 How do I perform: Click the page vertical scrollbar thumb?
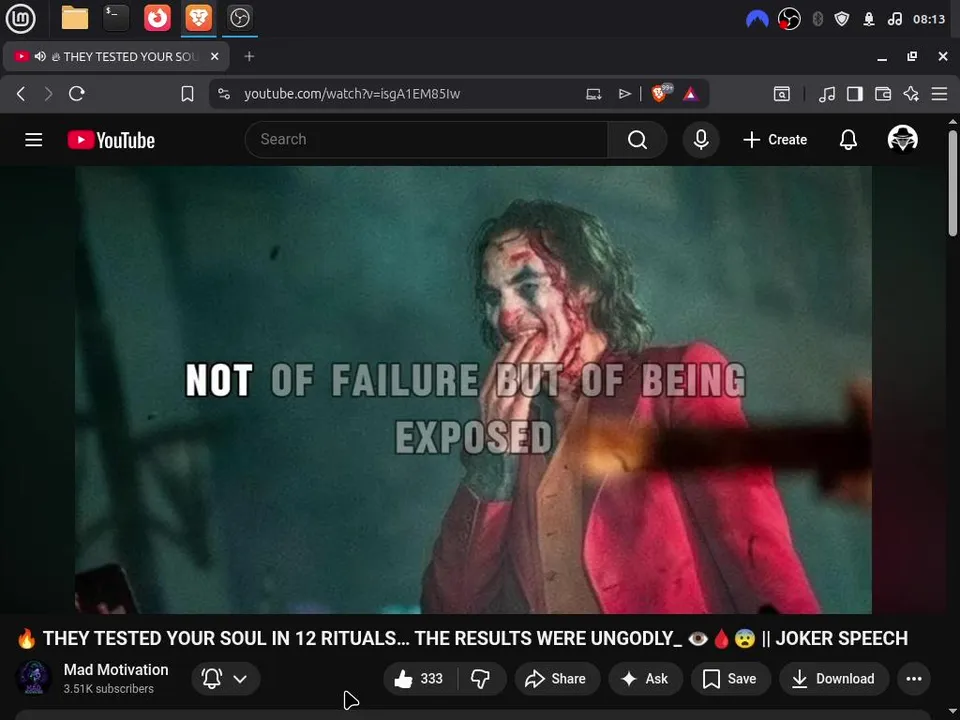pyautogui.click(x=952, y=182)
